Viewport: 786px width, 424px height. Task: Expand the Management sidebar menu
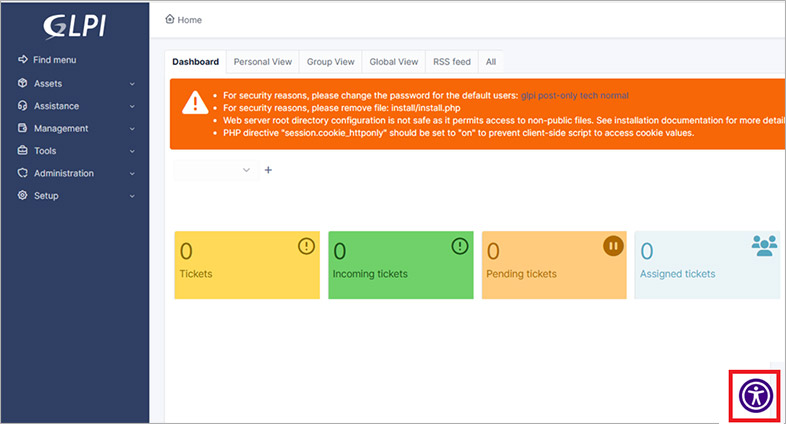pos(75,128)
